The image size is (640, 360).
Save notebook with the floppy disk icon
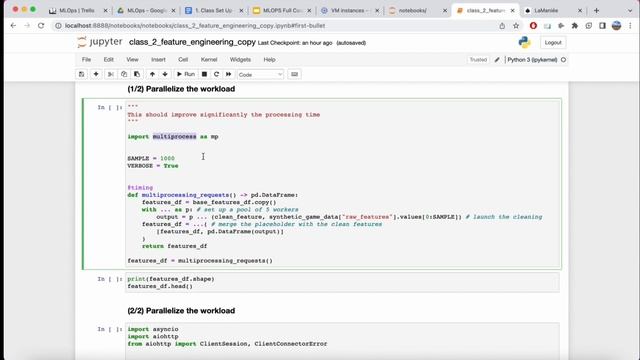[x=82, y=74]
